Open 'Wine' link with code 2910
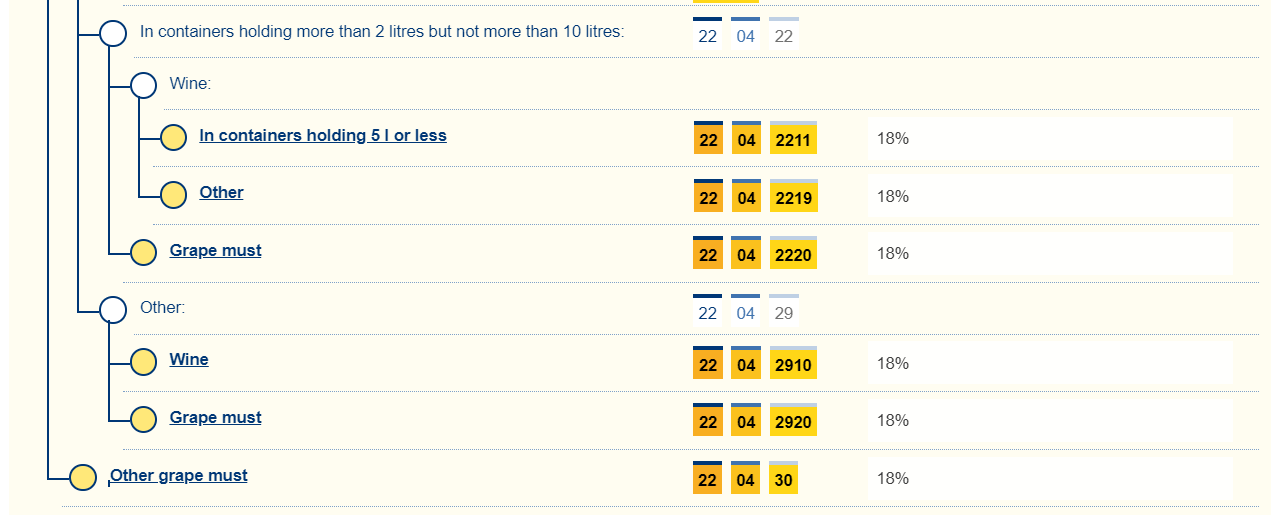Image resolution: width=1272 pixels, height=515 pixels. click(x=189, y=359)
